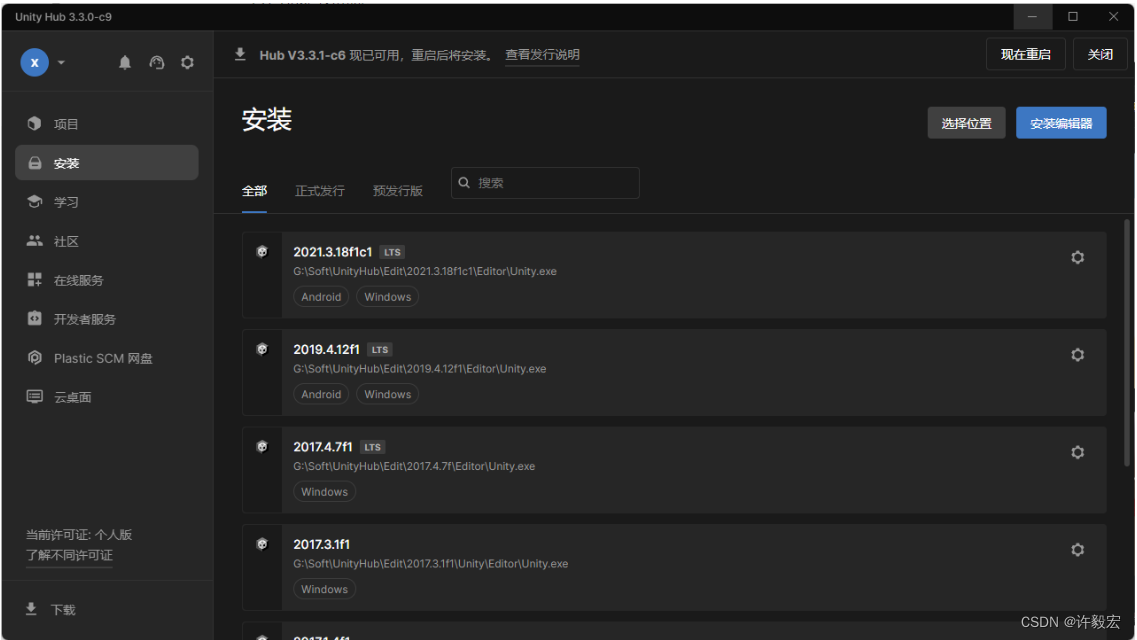1137x640 pixels.
Task: Minimize the Unity Hub window
Action: coord(1032,16)
